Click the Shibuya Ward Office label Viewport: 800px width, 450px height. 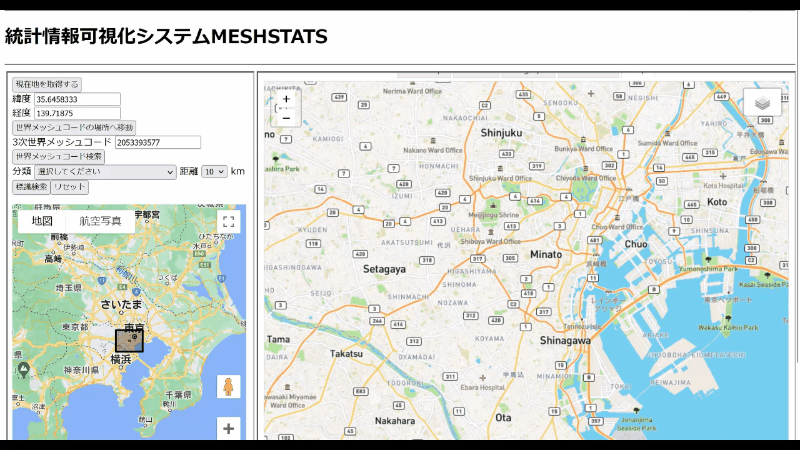(491, 241)
